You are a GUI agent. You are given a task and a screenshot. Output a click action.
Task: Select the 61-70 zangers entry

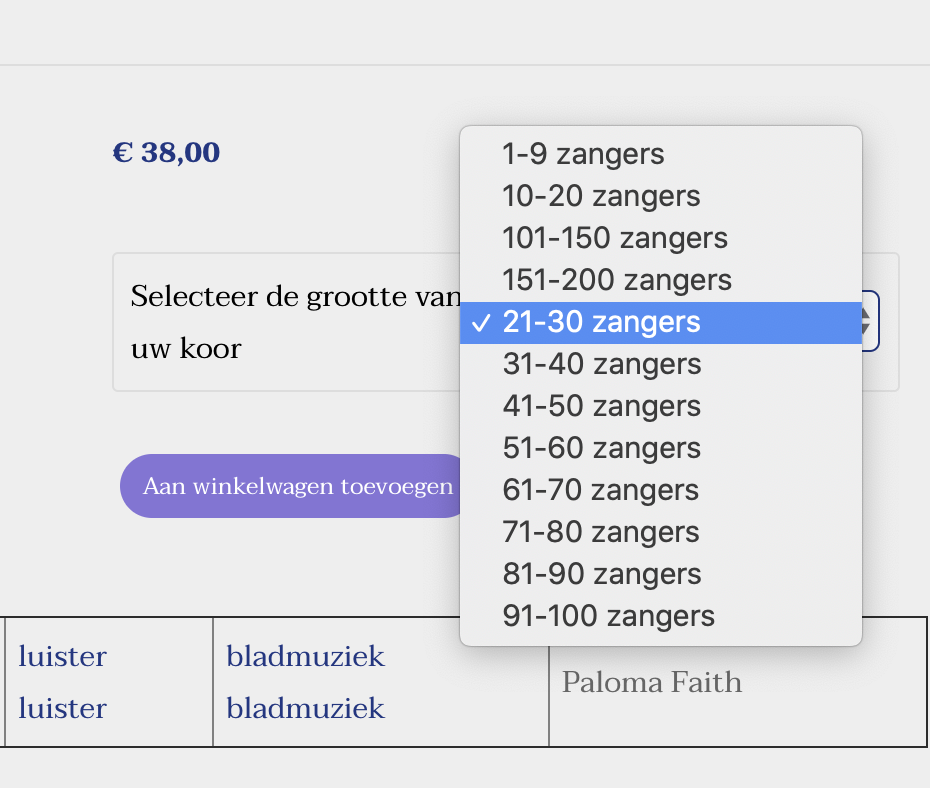point(601,490)
